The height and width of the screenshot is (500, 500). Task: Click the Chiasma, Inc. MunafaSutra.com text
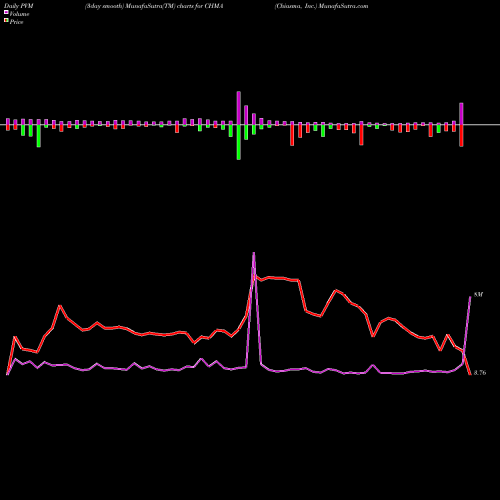point(321,6)
